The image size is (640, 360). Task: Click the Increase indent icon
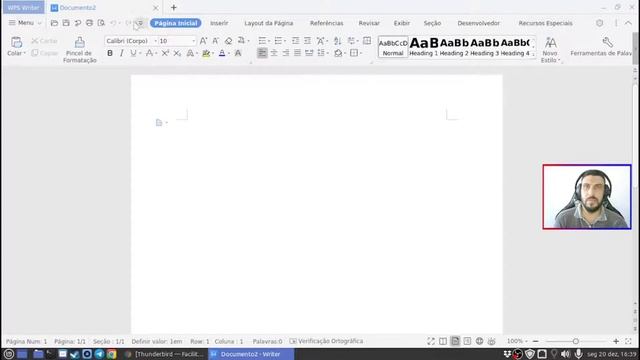[307, 41]
